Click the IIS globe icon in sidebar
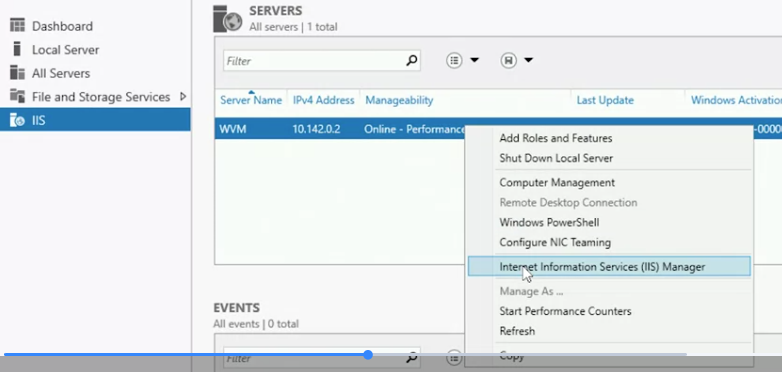The width and height of the screenshot is (782, 372). pyautogui.click(x=17, y=120)
